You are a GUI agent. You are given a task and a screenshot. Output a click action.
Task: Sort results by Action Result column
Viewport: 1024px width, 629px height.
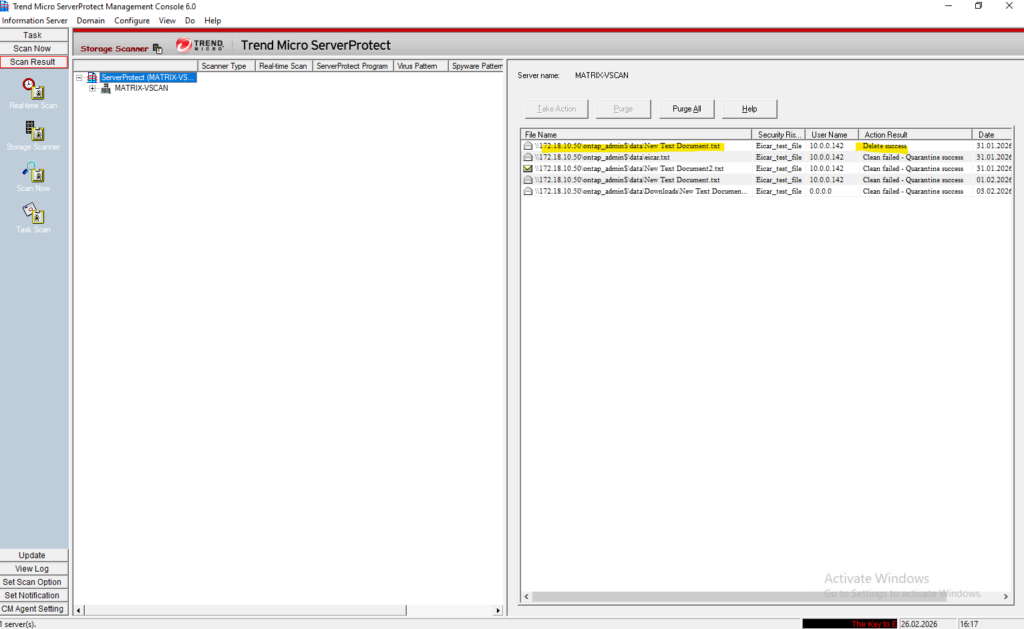[x=915, y=135]
